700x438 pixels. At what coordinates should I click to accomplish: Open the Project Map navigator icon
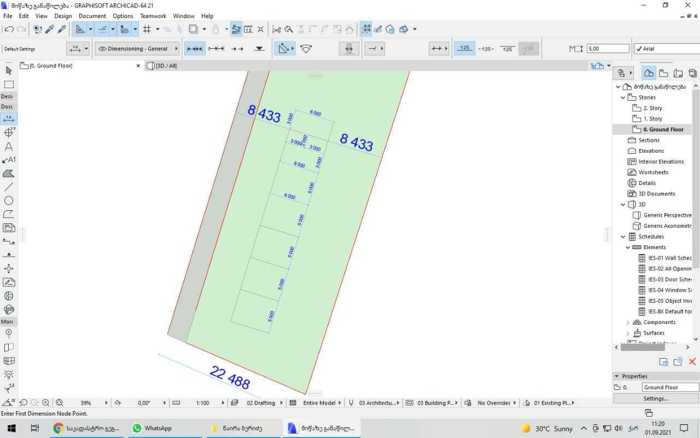click(x=649, y=73)
